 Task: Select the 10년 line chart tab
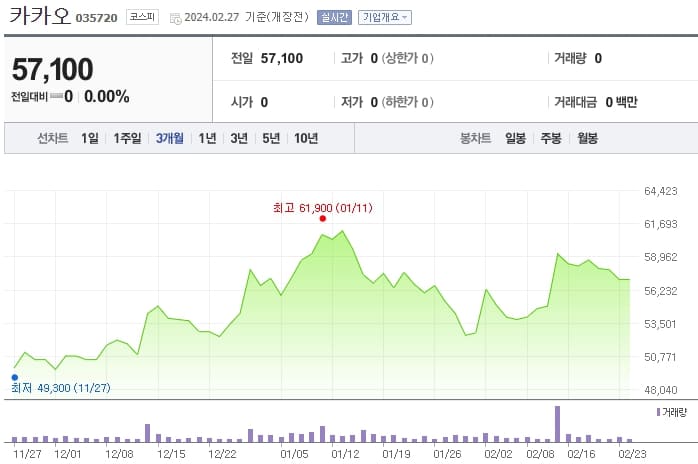306,138
